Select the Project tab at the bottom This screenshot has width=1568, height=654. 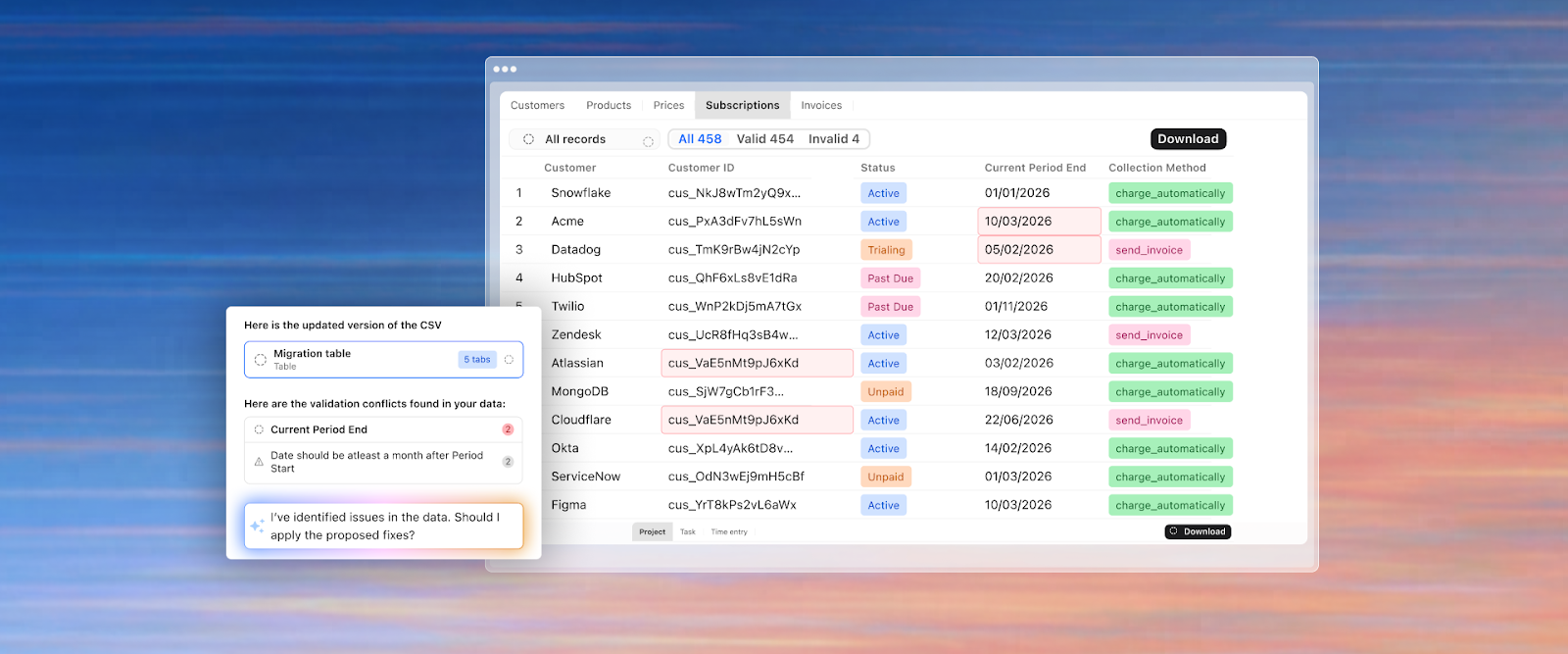(652, 531)
